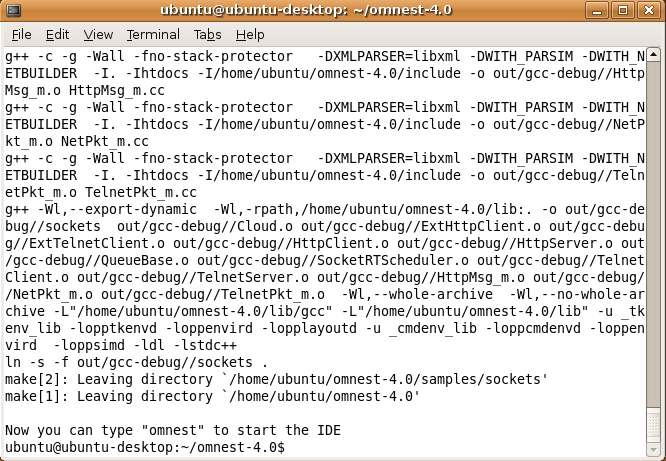Minimize the terminal window
The width and height of the screenshot is (666, 461).
coord(596,10)
